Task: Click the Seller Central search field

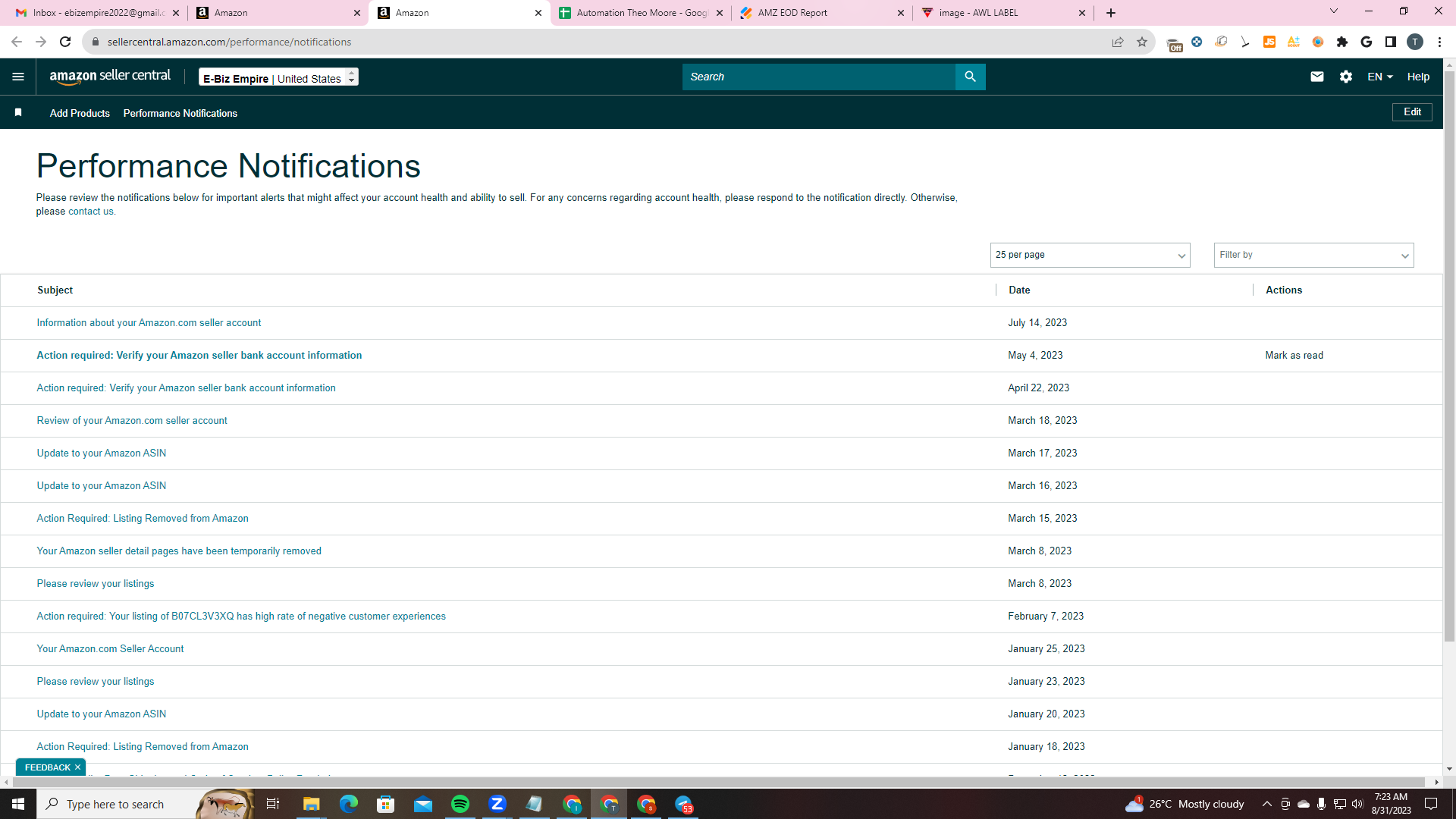Action: pyautogui.click(x=819, y=77)
